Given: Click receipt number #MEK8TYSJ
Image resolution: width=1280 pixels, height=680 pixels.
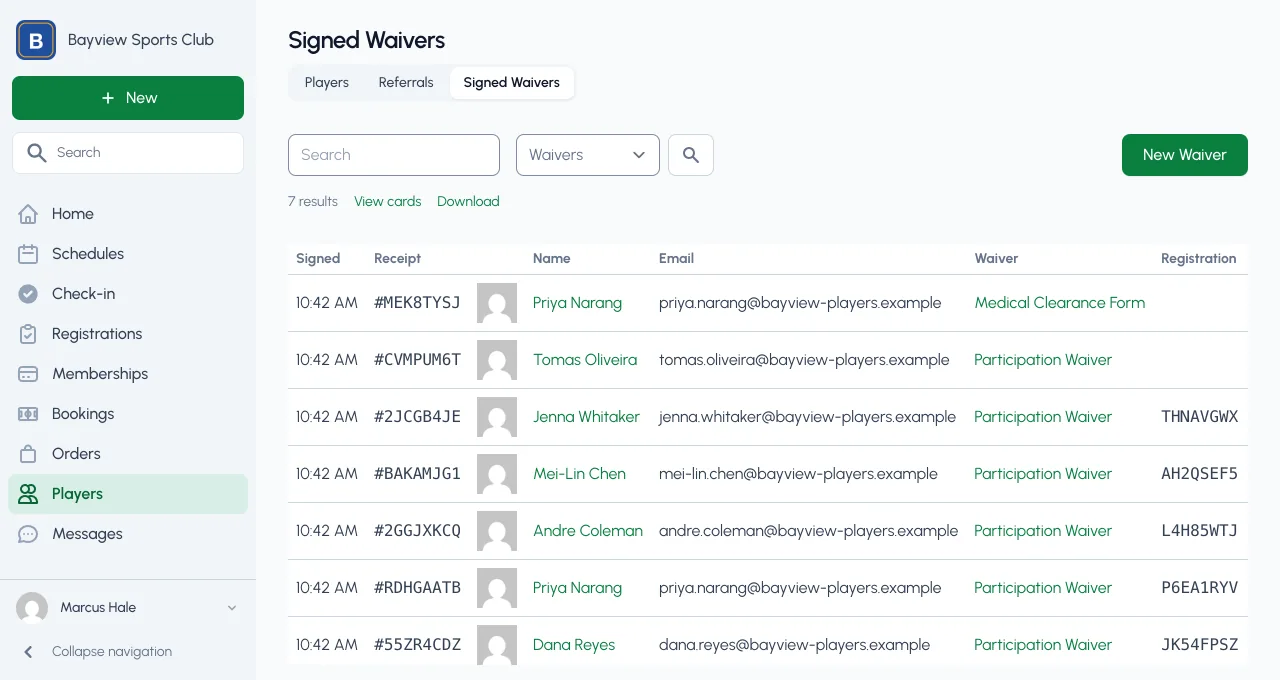Looking at the screenshot, I should (417, 303).
